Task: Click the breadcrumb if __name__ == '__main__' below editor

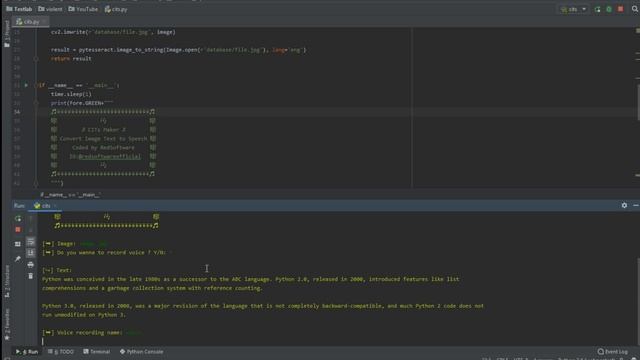Action: tap(70, 195)
